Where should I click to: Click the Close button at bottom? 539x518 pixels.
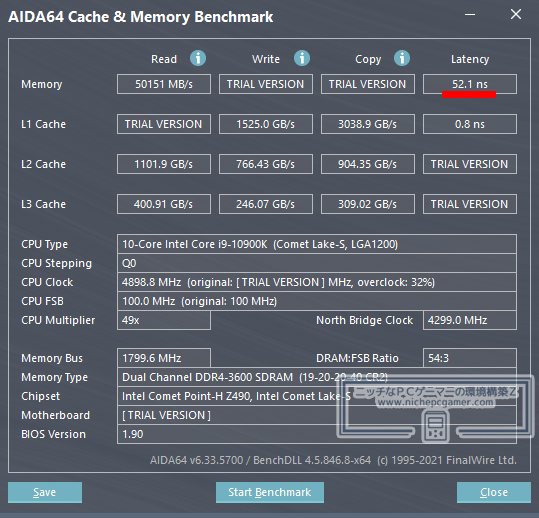494,492
